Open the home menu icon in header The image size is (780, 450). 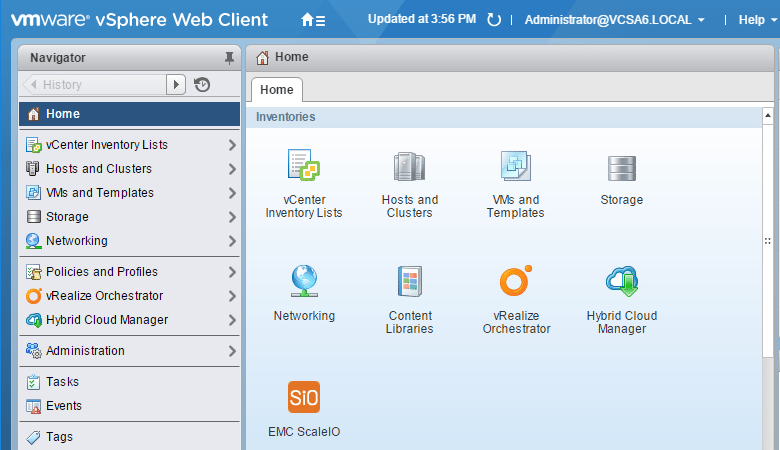pyautogui.click(x=313, y=20)
